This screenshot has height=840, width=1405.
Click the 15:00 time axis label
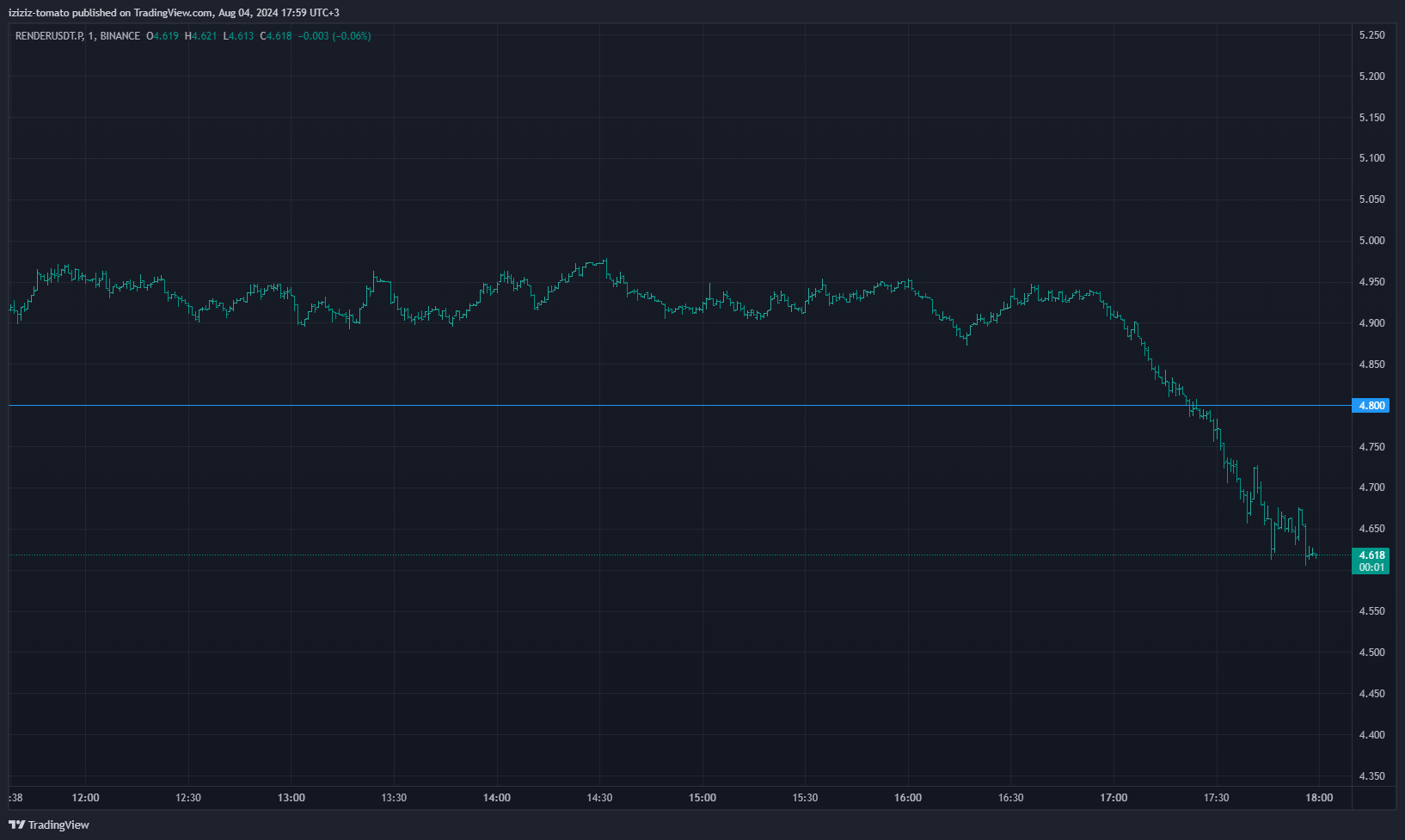click(x=702, y=798)
